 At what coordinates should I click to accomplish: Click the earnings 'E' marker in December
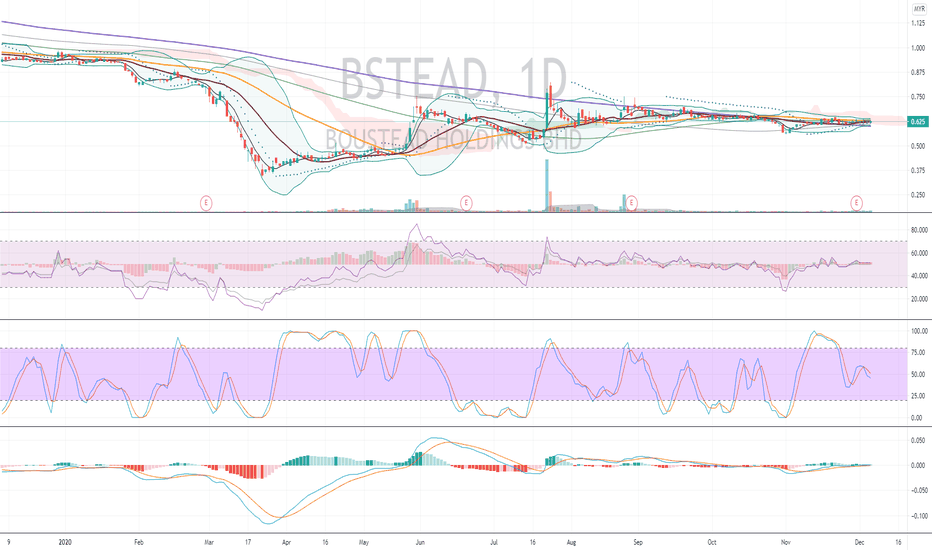coord(857,203)
